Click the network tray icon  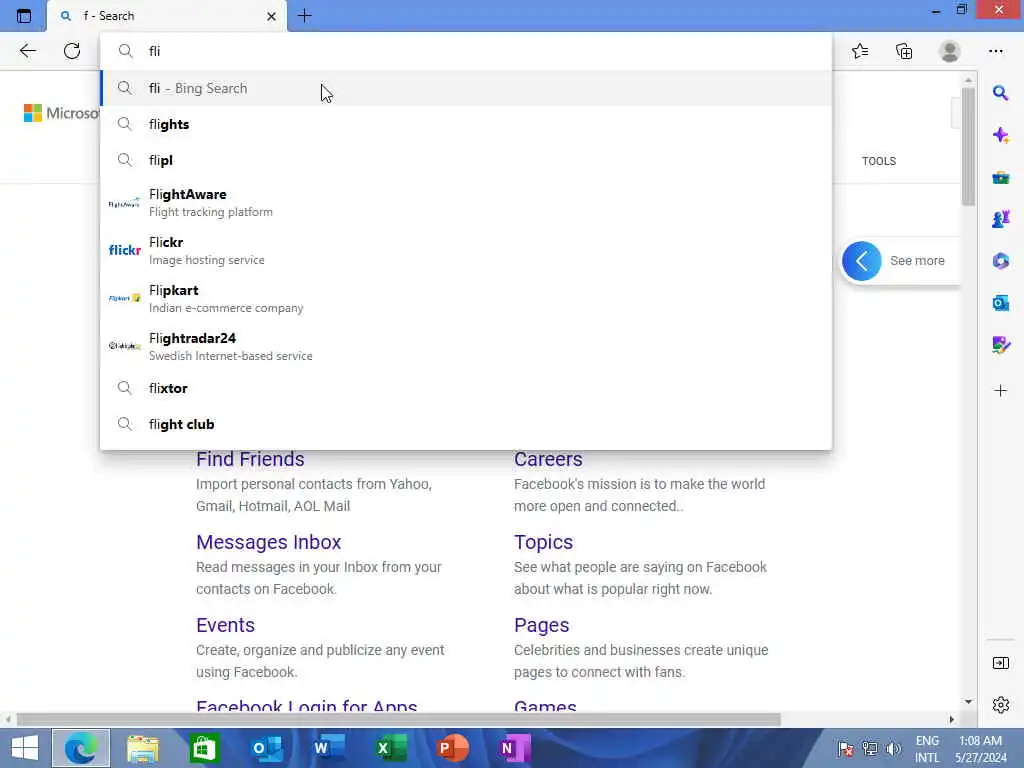[870, 748]
